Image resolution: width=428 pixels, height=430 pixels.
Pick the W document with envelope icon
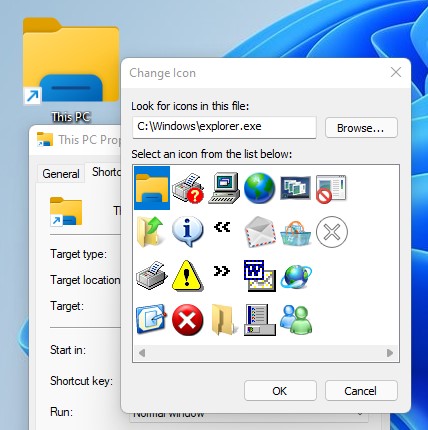click(x=260, y=276)
